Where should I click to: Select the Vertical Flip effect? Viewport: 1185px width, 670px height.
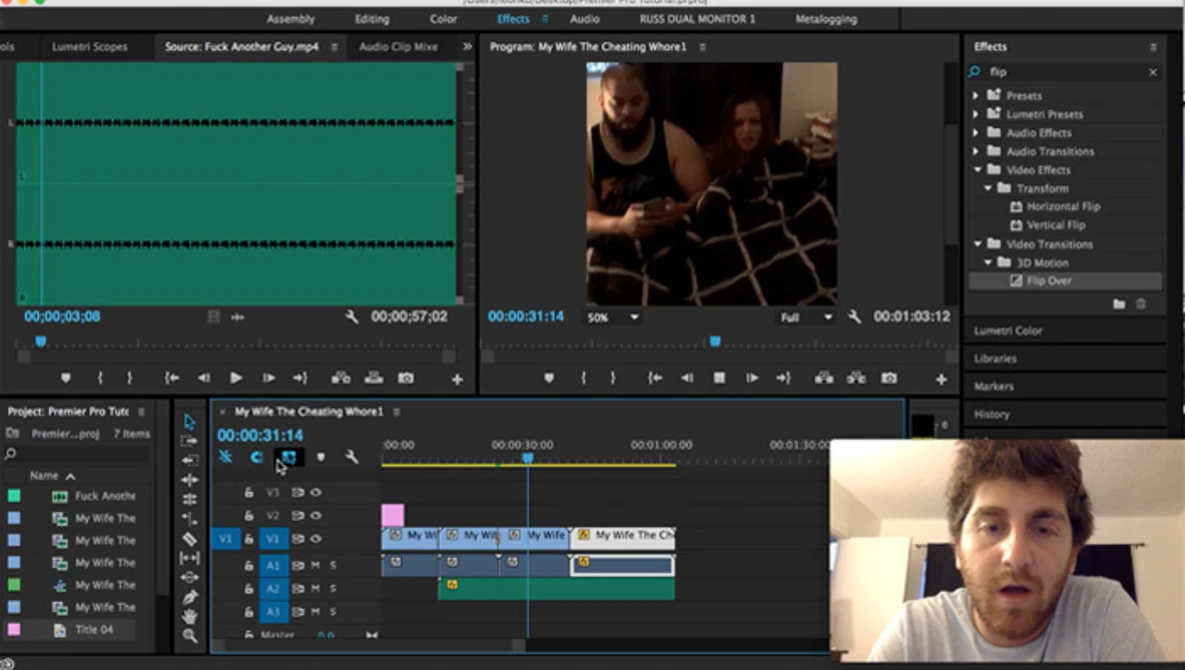[1056, 225]
